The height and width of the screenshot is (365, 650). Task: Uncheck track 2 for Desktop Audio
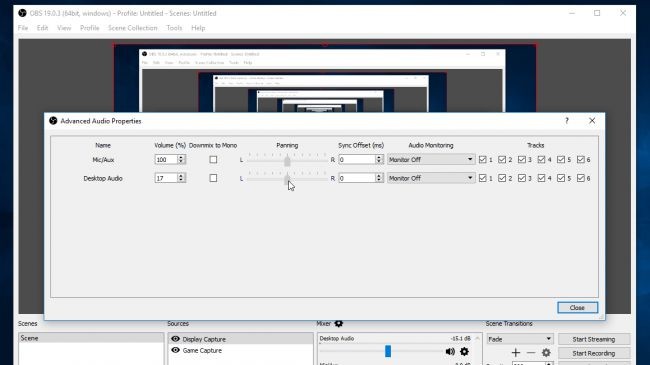point(502,178)
